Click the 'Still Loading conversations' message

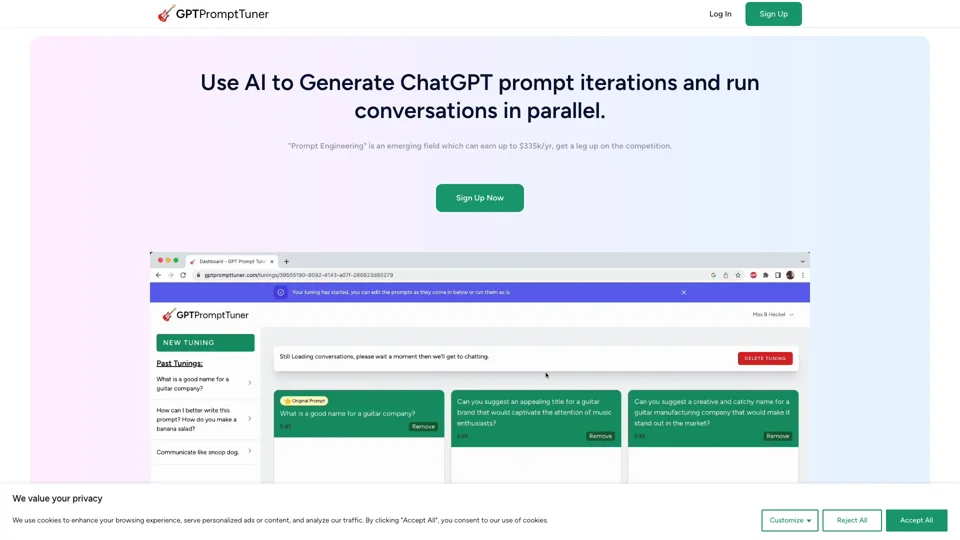(384, 357)
